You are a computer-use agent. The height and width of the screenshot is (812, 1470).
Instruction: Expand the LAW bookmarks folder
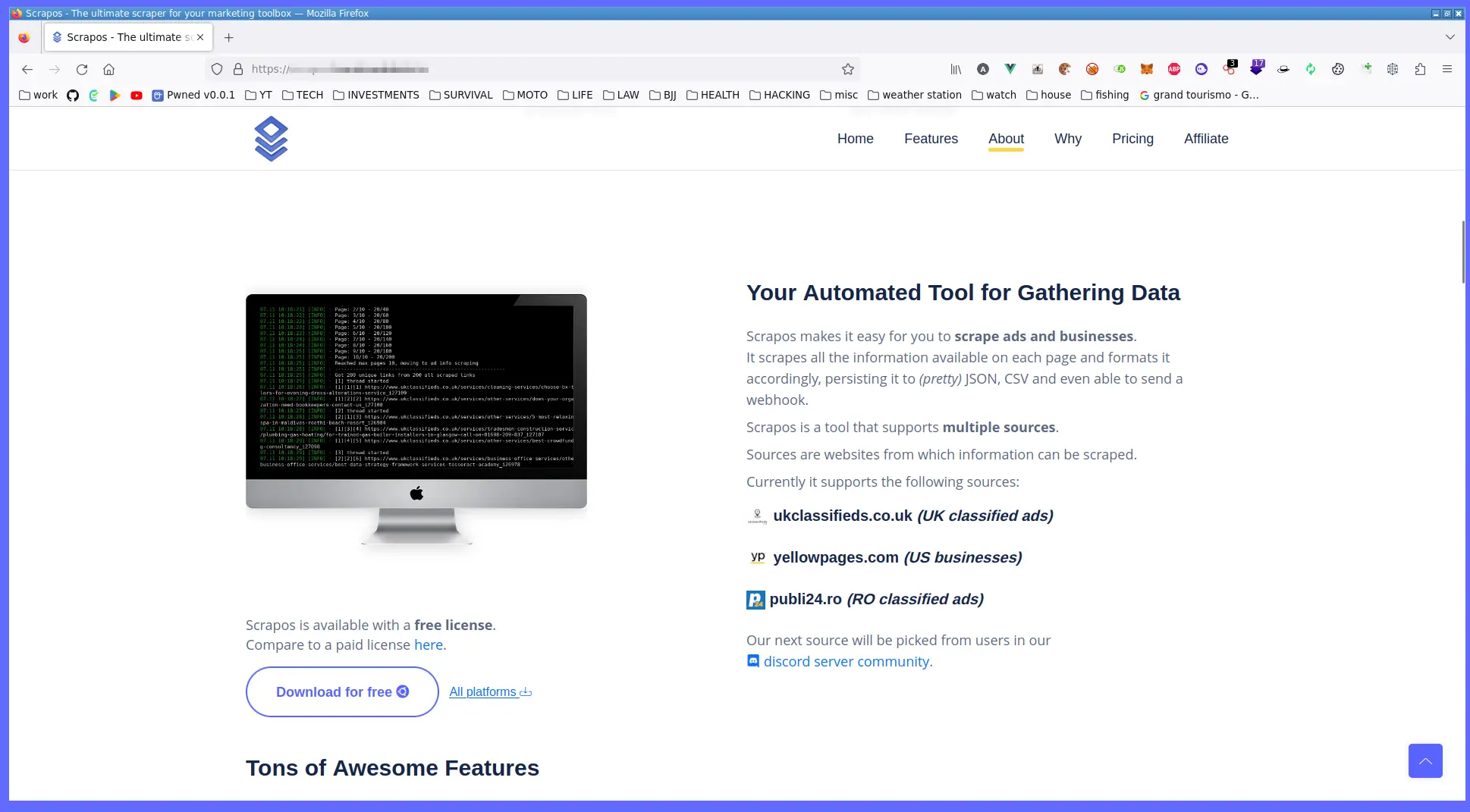[x=621, y=95]
